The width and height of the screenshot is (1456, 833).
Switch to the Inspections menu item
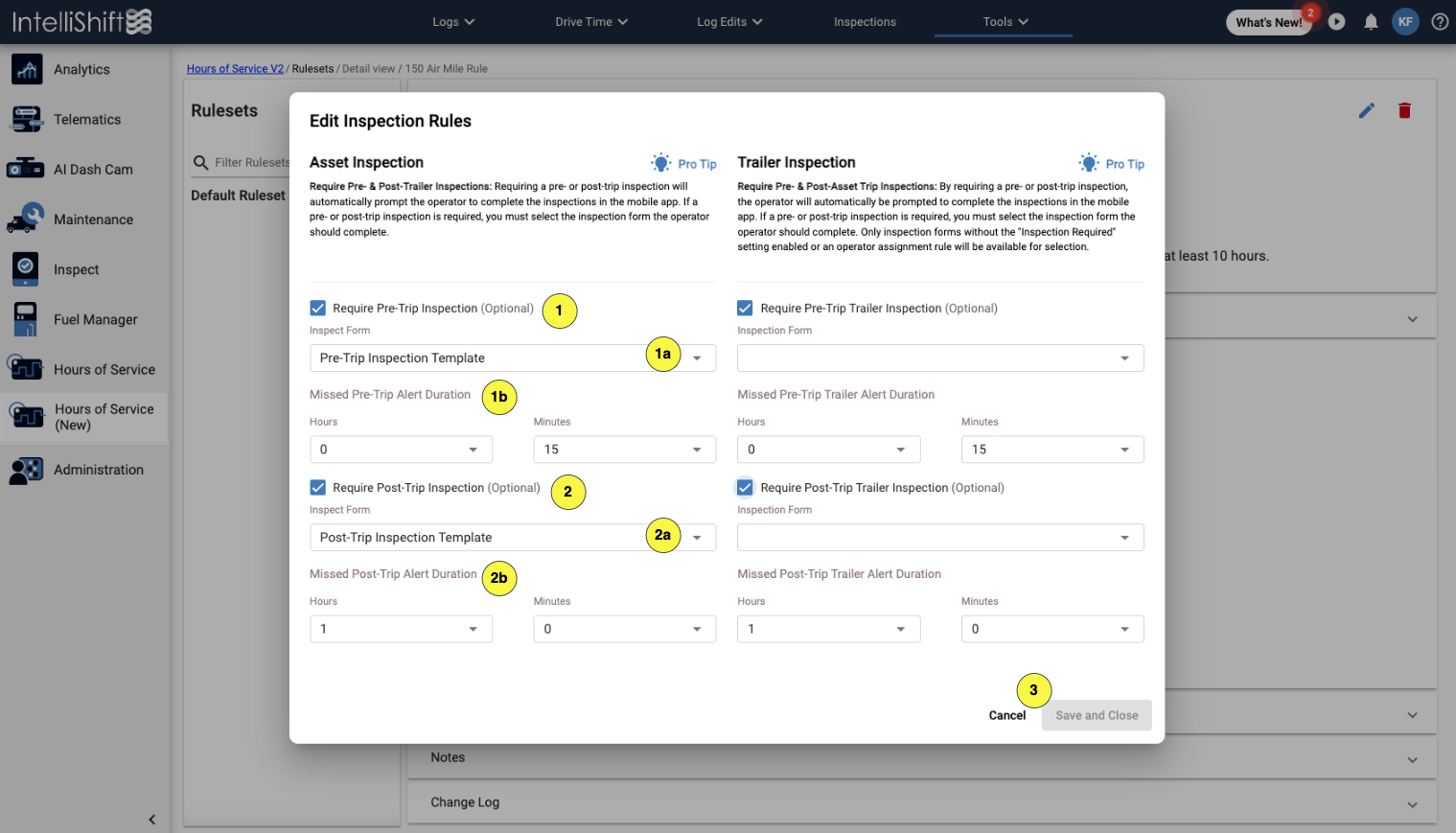point(864,21)
